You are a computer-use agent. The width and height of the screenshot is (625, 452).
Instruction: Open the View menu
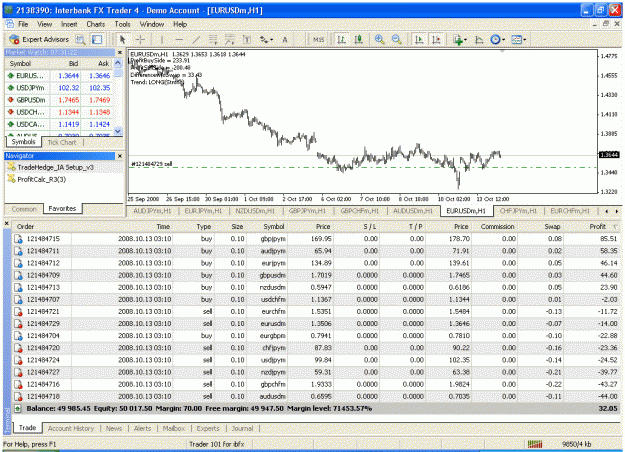pos(45,24)
